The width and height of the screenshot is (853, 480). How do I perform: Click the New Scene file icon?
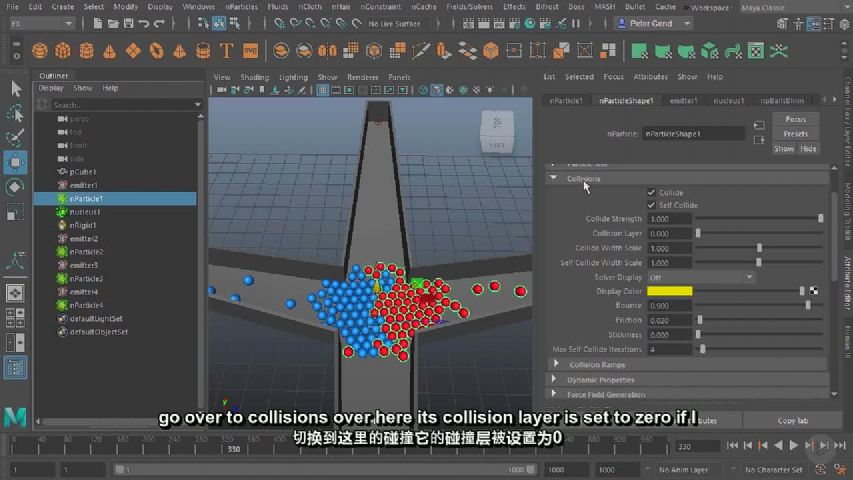tap(97, 23)
